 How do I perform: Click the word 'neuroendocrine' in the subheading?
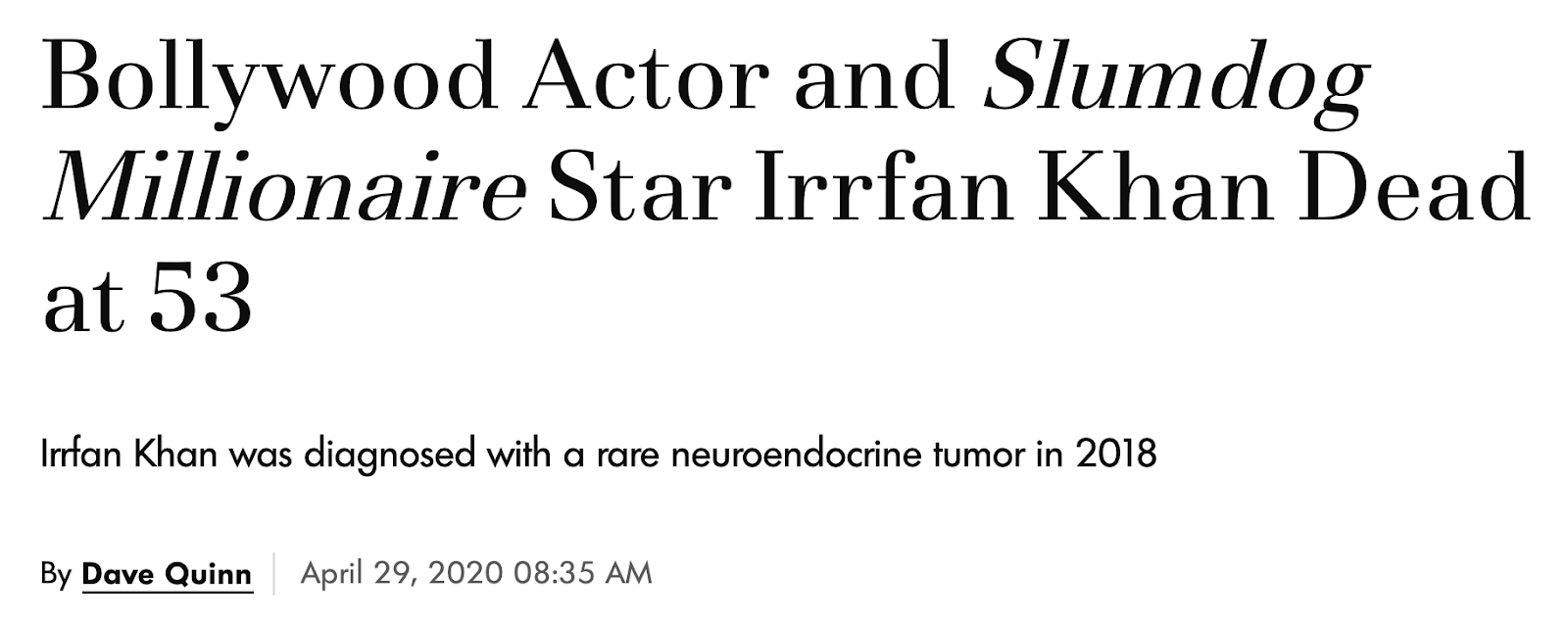click(803, 454)
